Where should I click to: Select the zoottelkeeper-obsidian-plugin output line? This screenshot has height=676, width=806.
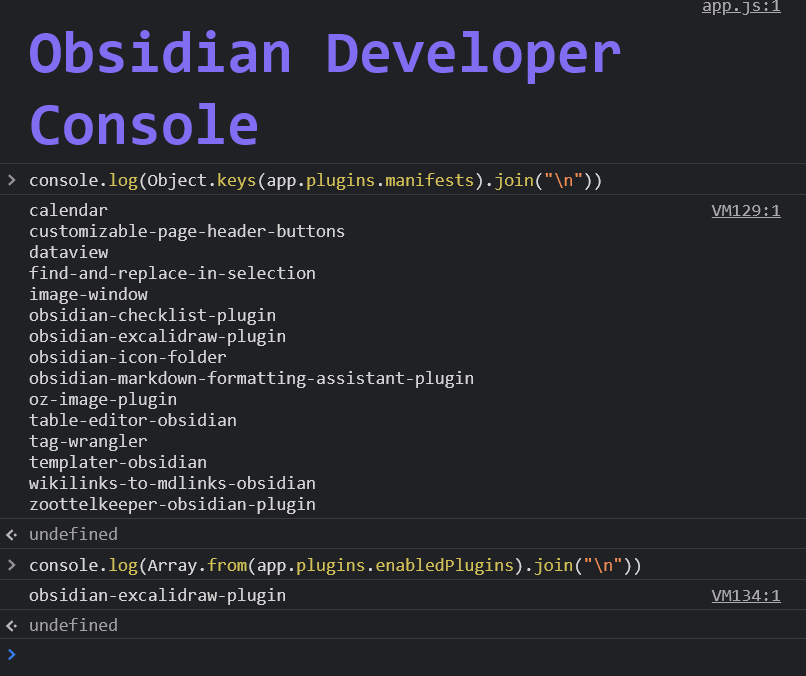click(x=173, y=504)
